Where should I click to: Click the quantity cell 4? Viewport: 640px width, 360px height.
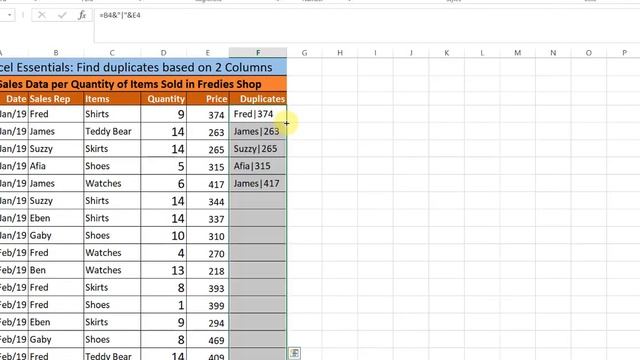click(164, 253)
